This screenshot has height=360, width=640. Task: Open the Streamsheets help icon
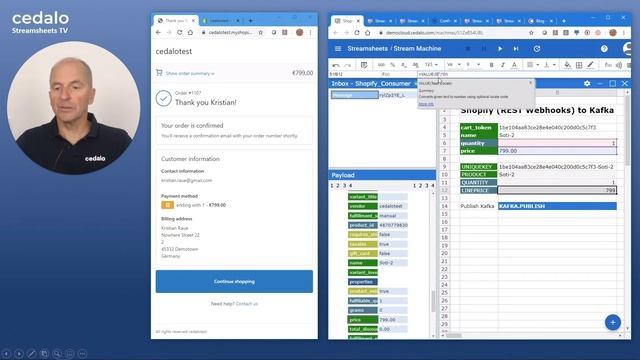pyautogui.click(x=604, y=49)
